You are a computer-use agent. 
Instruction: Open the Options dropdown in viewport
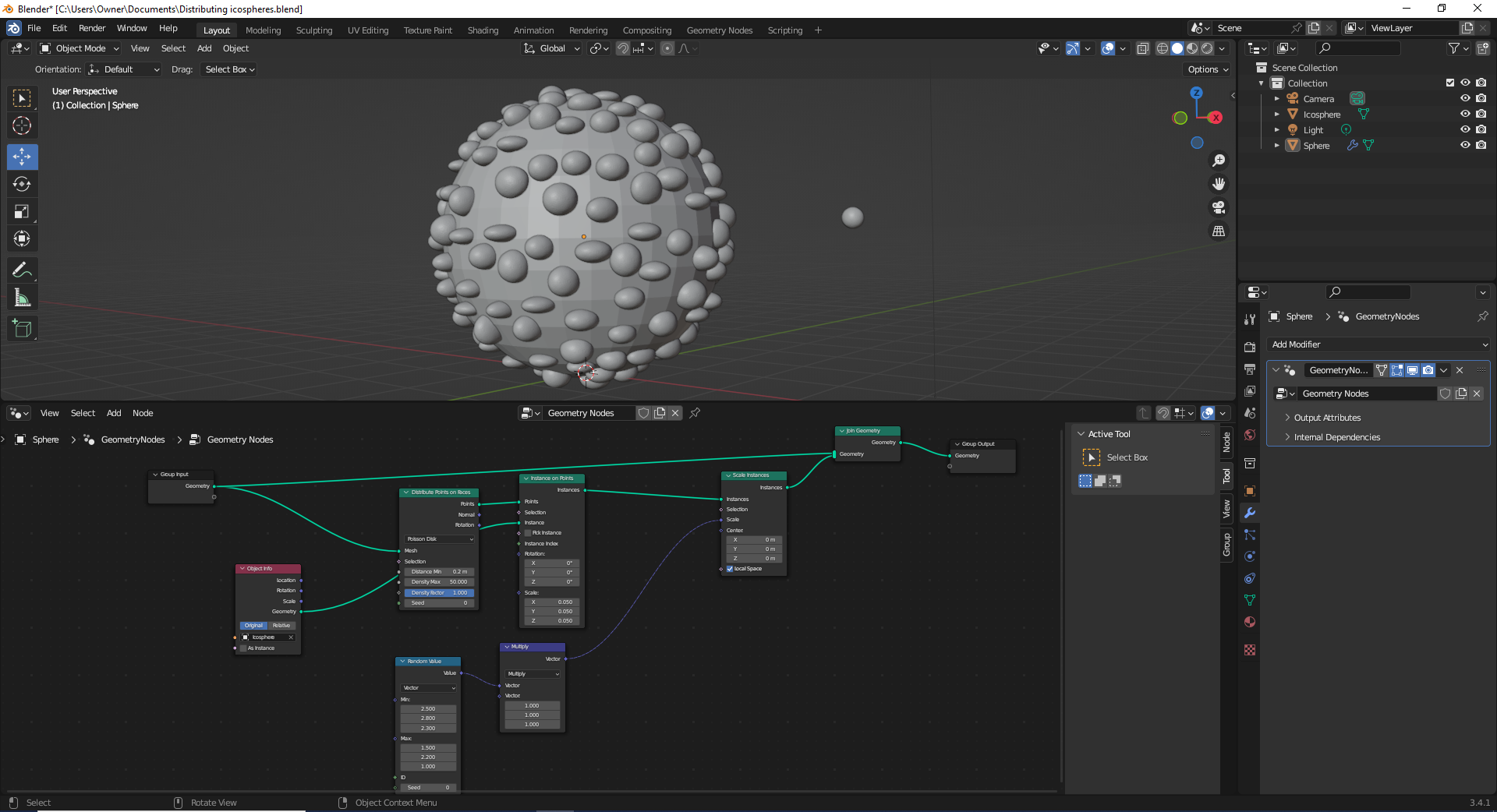pyautogui.click(x=1207, y=69)
